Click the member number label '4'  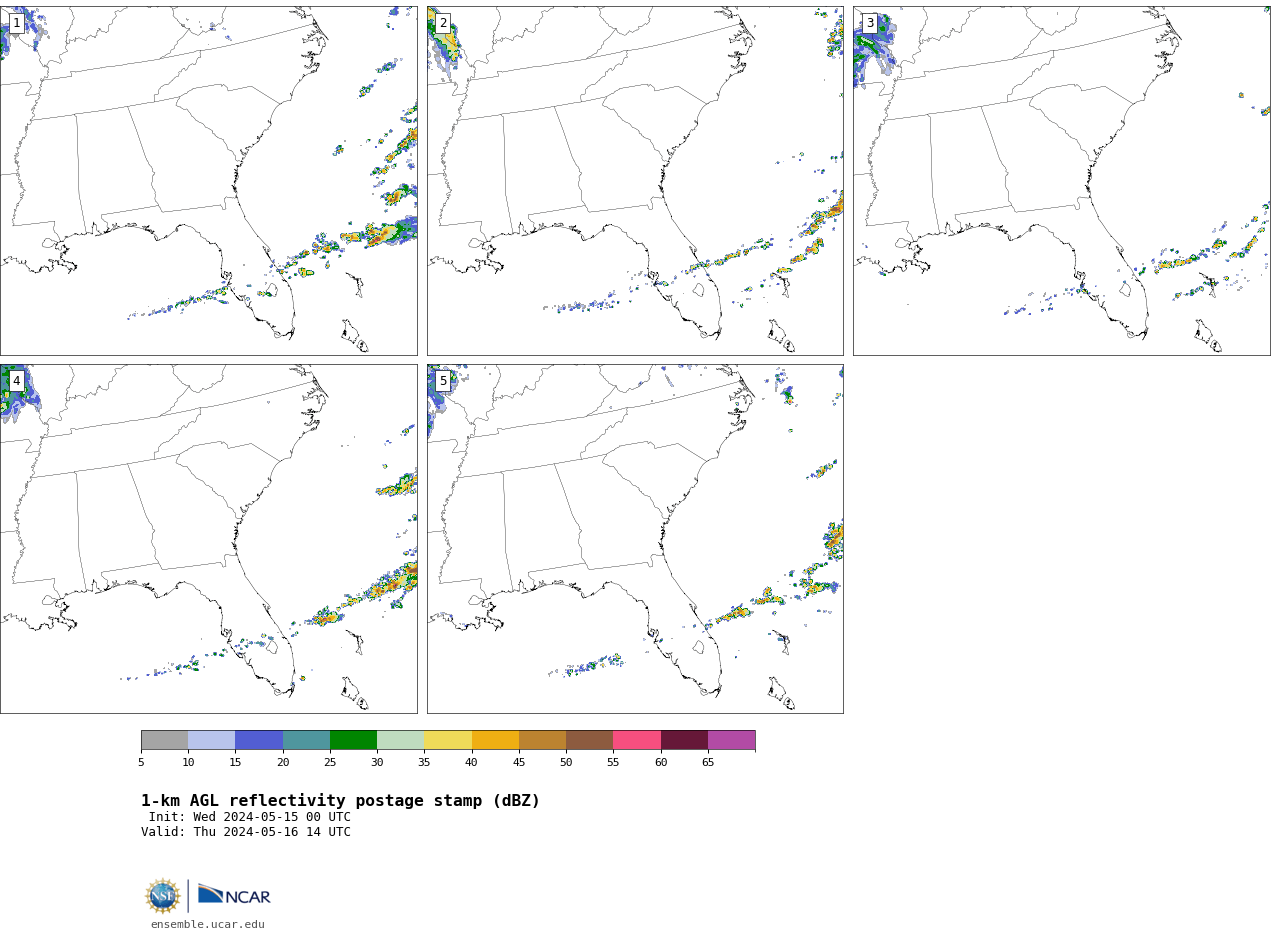[16, 381]
